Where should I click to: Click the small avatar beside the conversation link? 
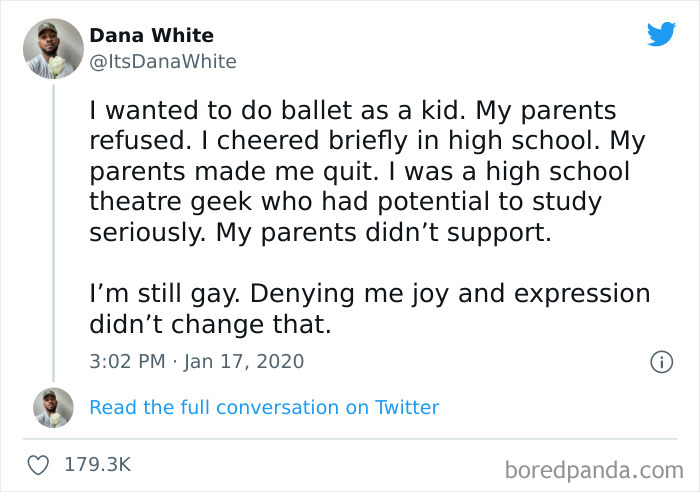coord(53,408)
